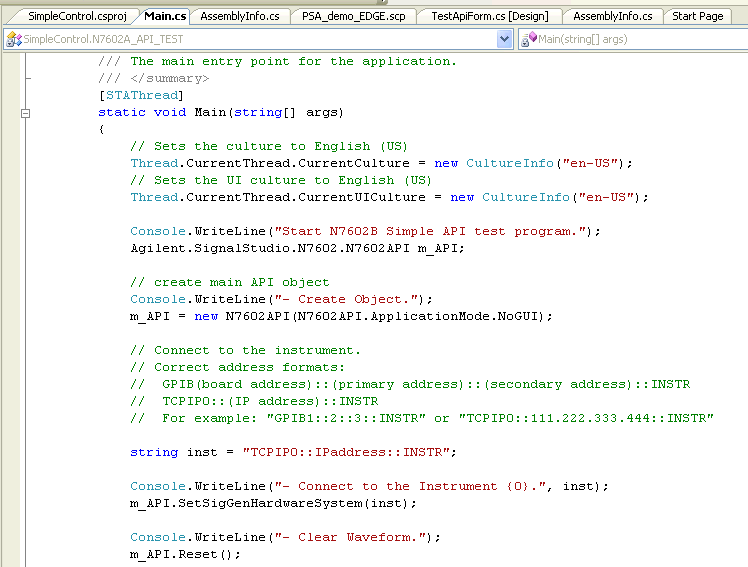Go to the Start Page tab
Screen dimensions: 748x567
coord(697,16)
